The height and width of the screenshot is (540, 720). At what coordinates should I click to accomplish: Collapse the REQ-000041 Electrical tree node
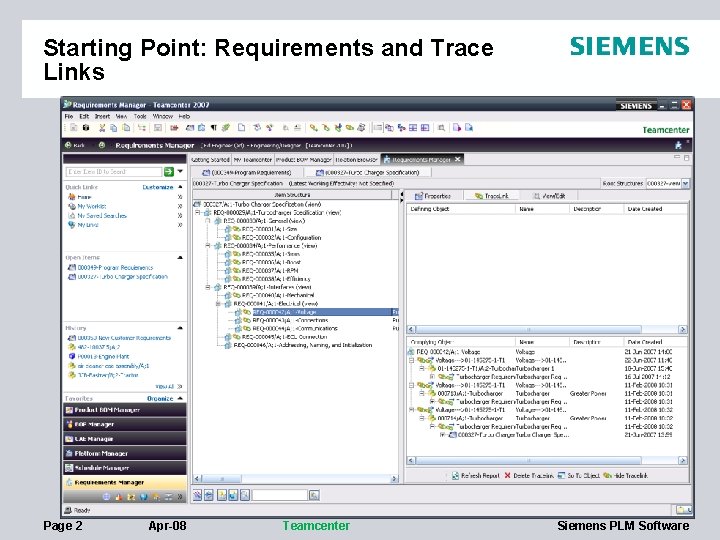point(218,304)
